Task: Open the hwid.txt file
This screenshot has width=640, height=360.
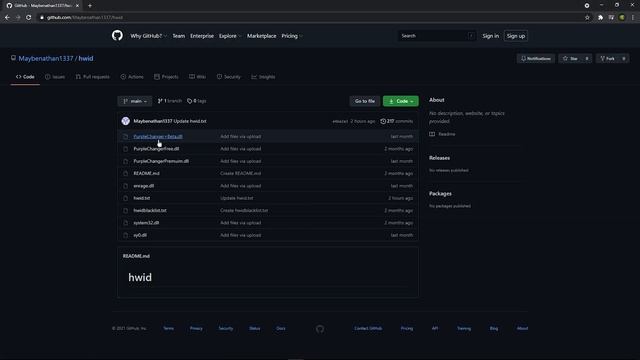Action: [x=142, y=198]
